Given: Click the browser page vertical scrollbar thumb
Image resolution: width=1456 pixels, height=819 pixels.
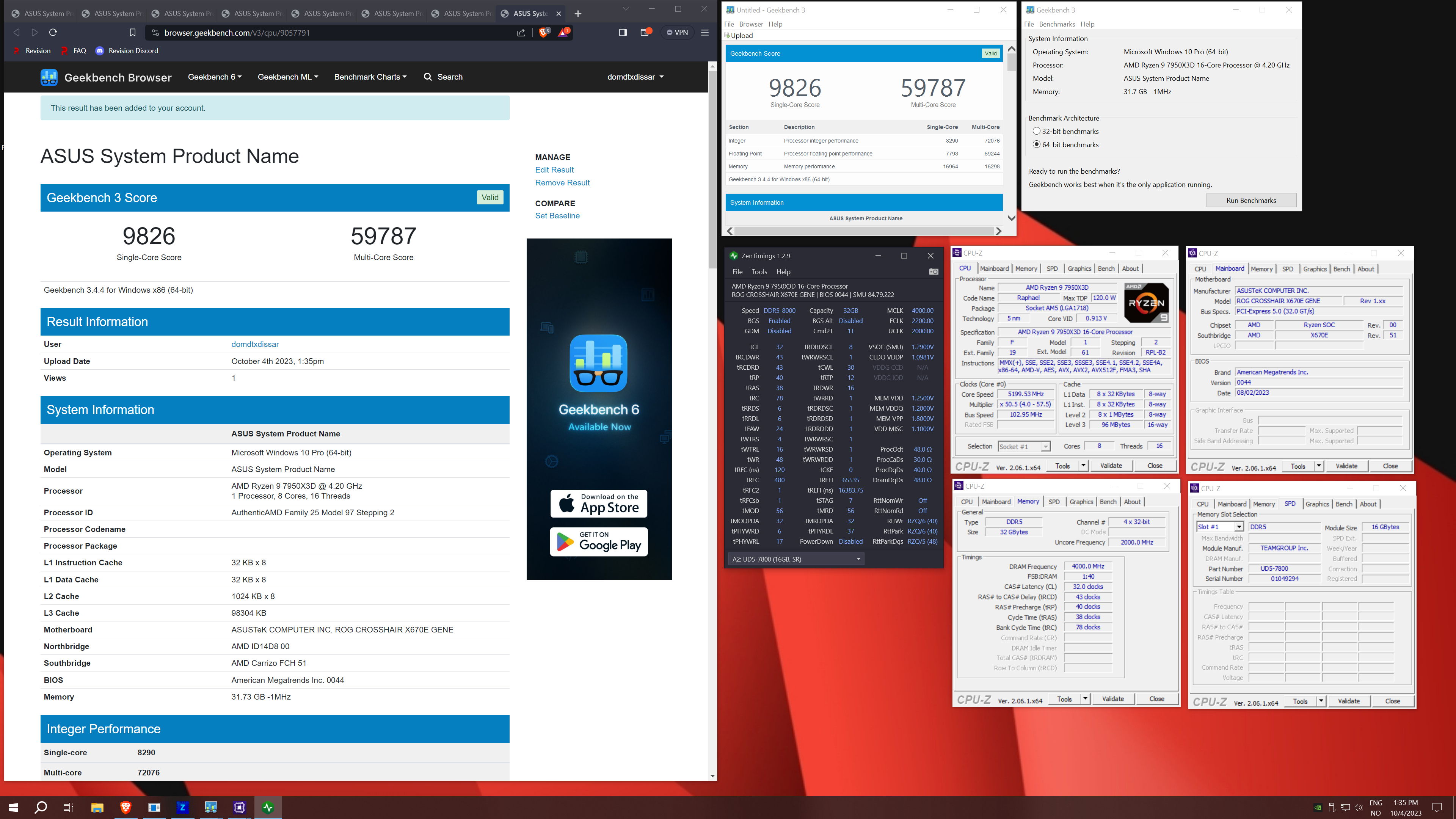Looking at the screenshot, I should 712,169.
